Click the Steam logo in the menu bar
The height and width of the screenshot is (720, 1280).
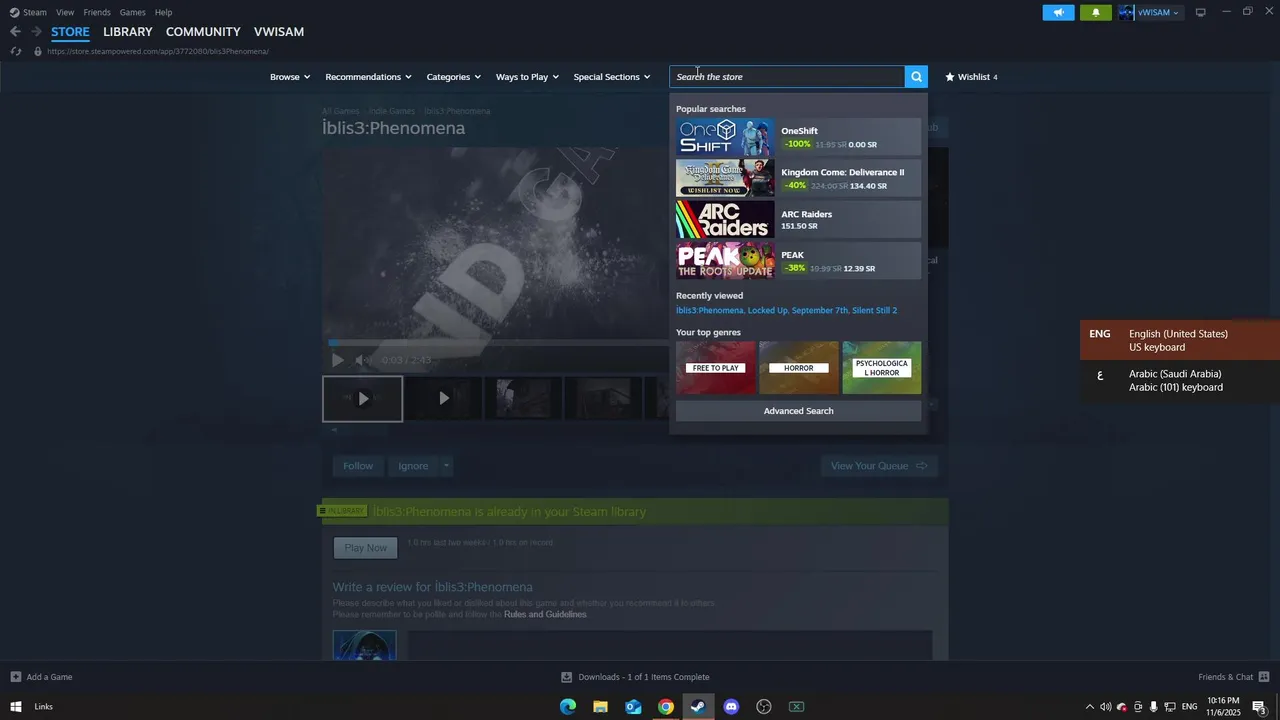coord(14,12)
